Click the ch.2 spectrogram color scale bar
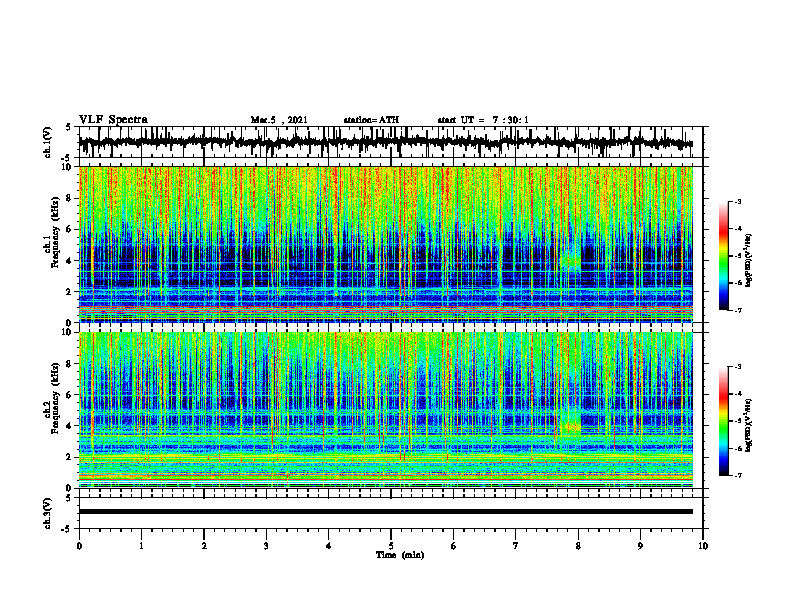Viewport: 792px width, 612px height. pos(724,421)
